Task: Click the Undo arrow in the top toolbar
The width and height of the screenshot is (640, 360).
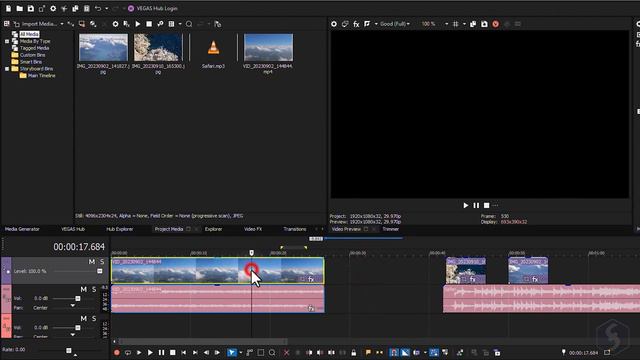Action: (98, 8)
